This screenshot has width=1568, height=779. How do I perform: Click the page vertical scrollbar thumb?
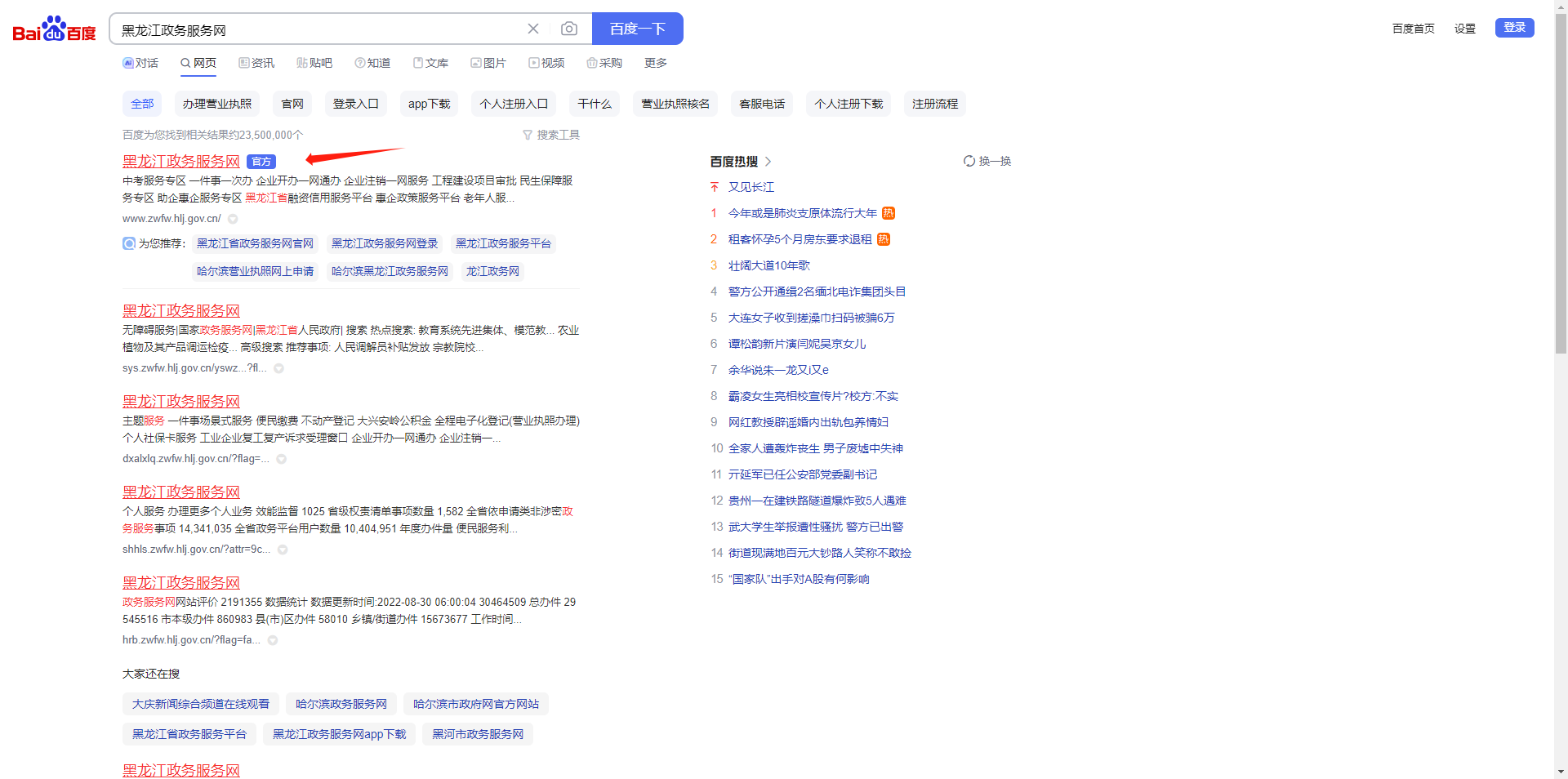pyautogui.click(x=1561, y=184)
